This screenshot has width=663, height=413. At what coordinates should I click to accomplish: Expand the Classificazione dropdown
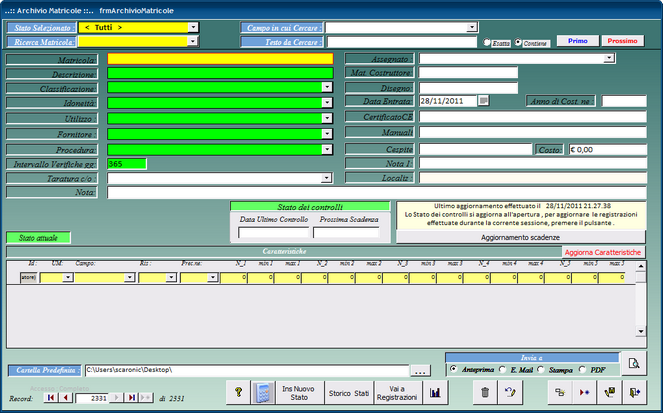(x=326, y=87)
